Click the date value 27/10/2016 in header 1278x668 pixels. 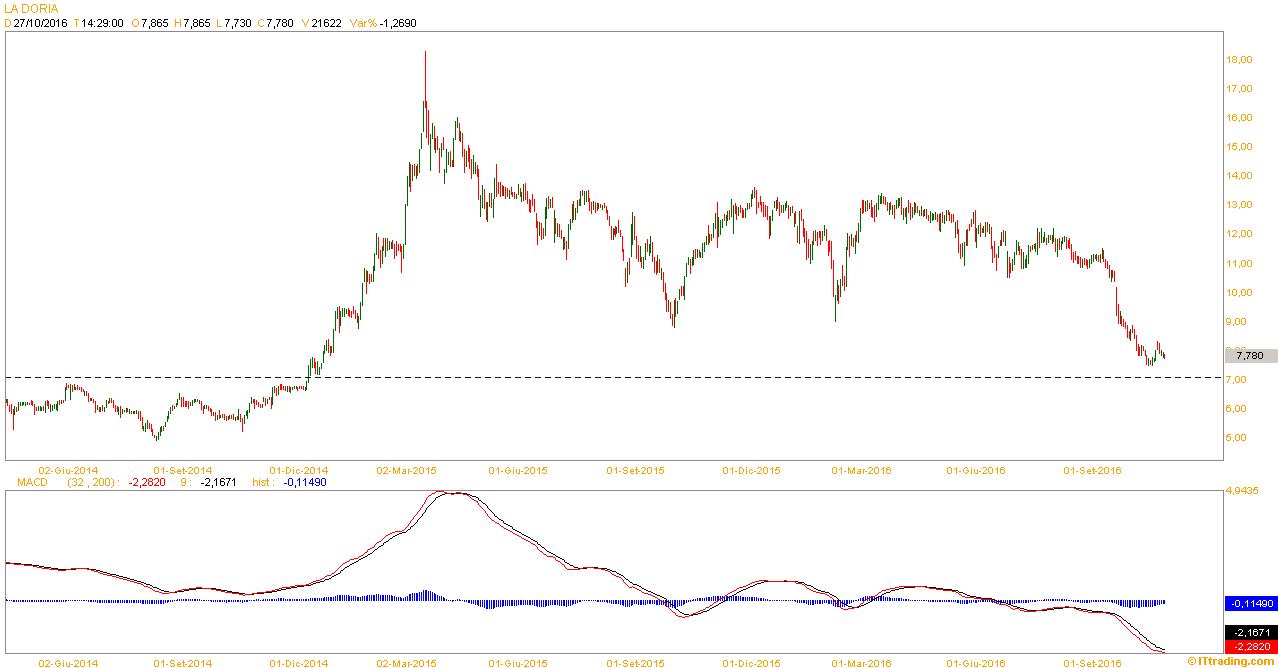pos(41,23)
